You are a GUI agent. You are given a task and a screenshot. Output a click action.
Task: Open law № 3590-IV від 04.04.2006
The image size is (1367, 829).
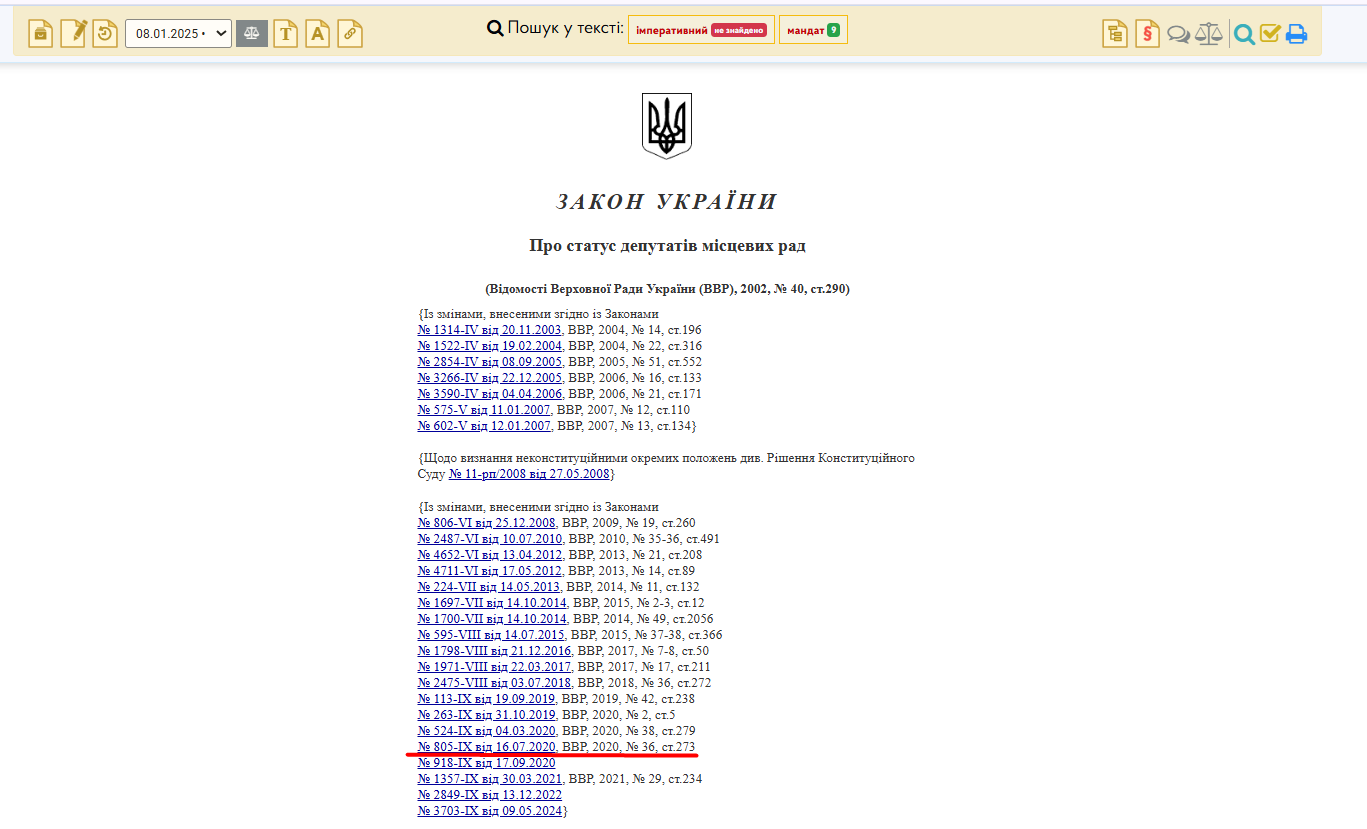(x=490, y=394)
